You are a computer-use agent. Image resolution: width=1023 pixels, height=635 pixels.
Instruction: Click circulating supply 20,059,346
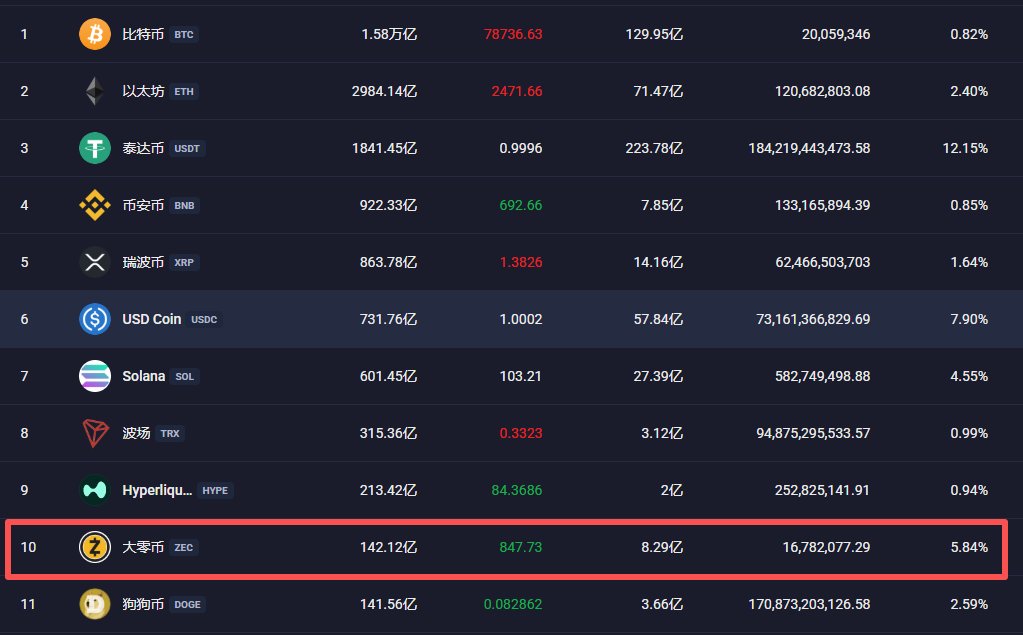coord(836,34)
